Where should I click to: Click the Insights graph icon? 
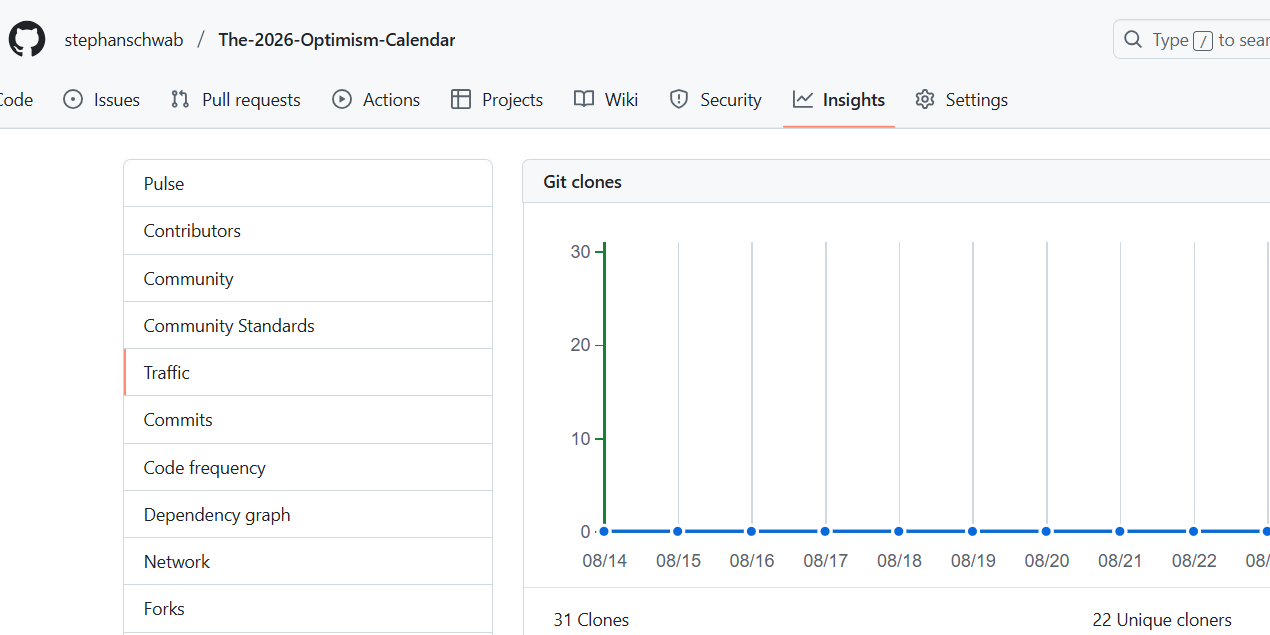[803, 100]
